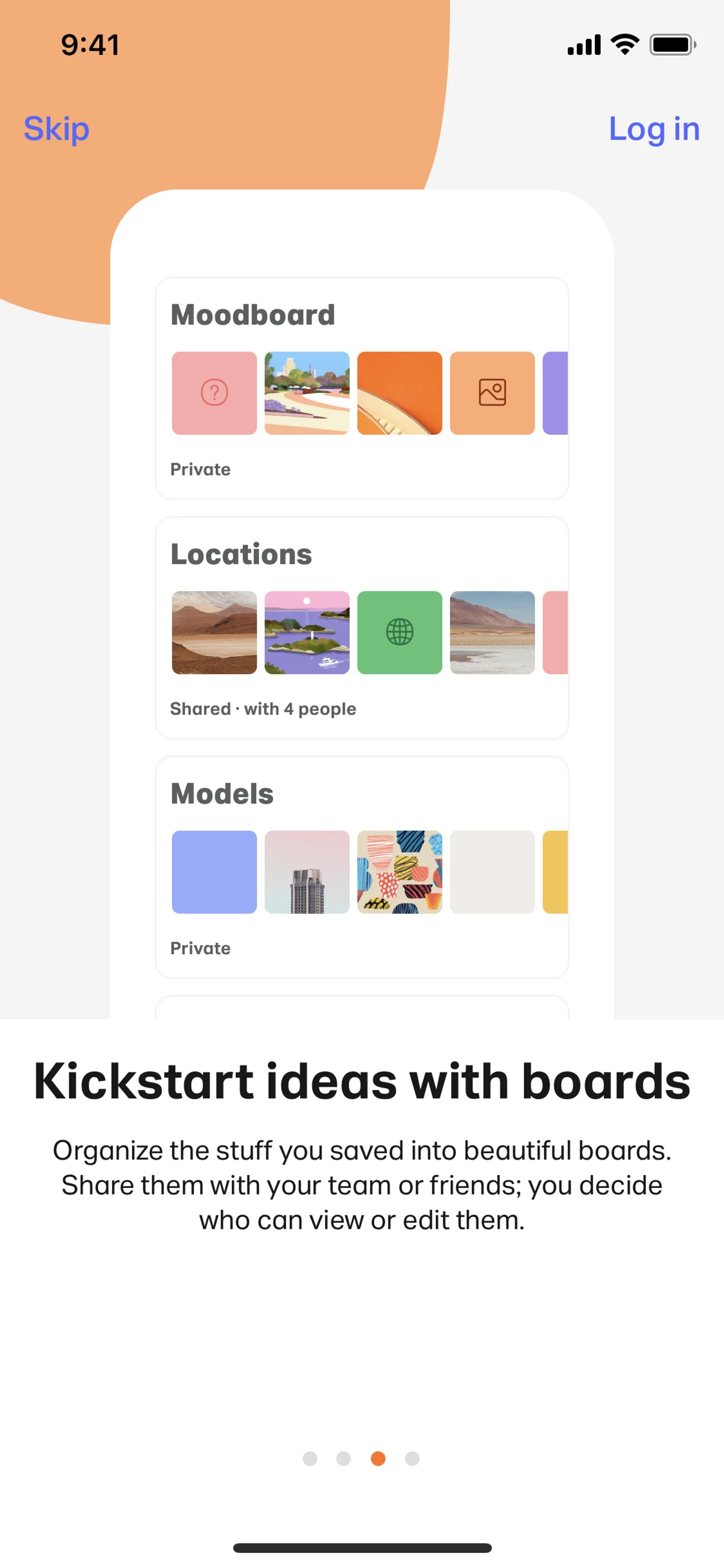Tap the Log in link
This screenshot has width=724, height=1568.
click(653, 129)
